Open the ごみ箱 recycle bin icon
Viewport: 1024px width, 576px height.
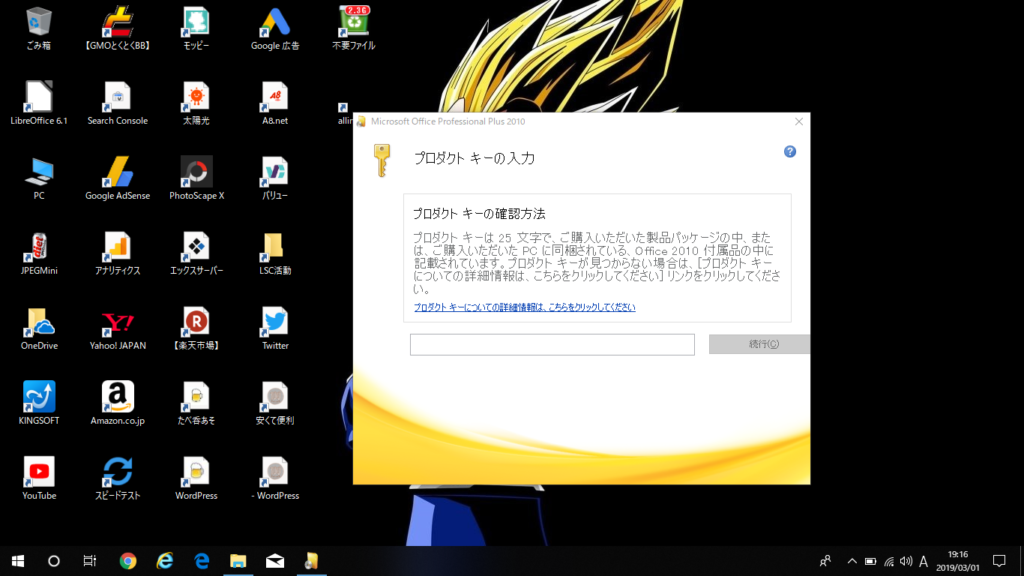click(39, 28)
